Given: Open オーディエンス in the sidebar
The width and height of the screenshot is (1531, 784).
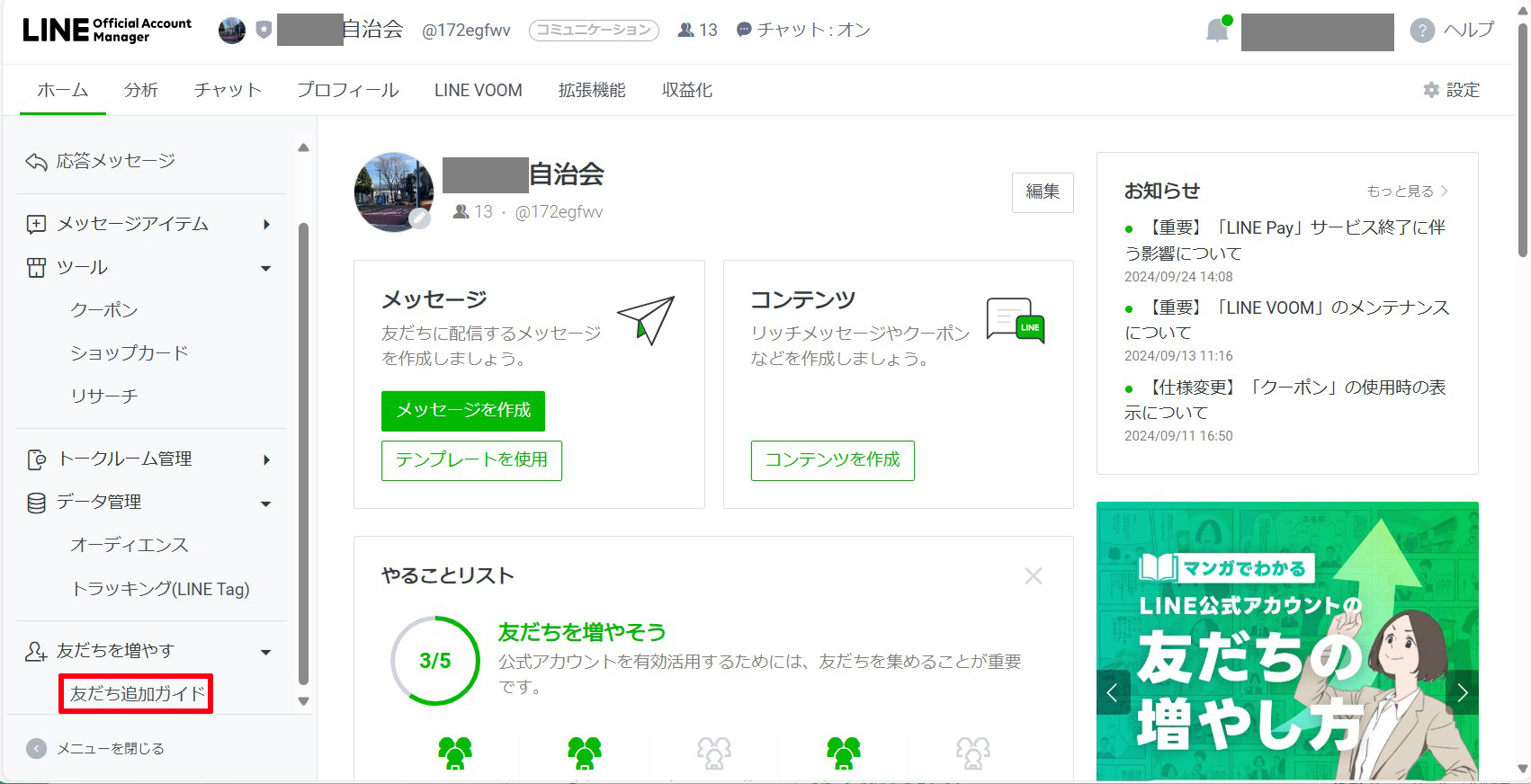Looking at the screenshot, I should pyautogui.click(x=130, y=546).
